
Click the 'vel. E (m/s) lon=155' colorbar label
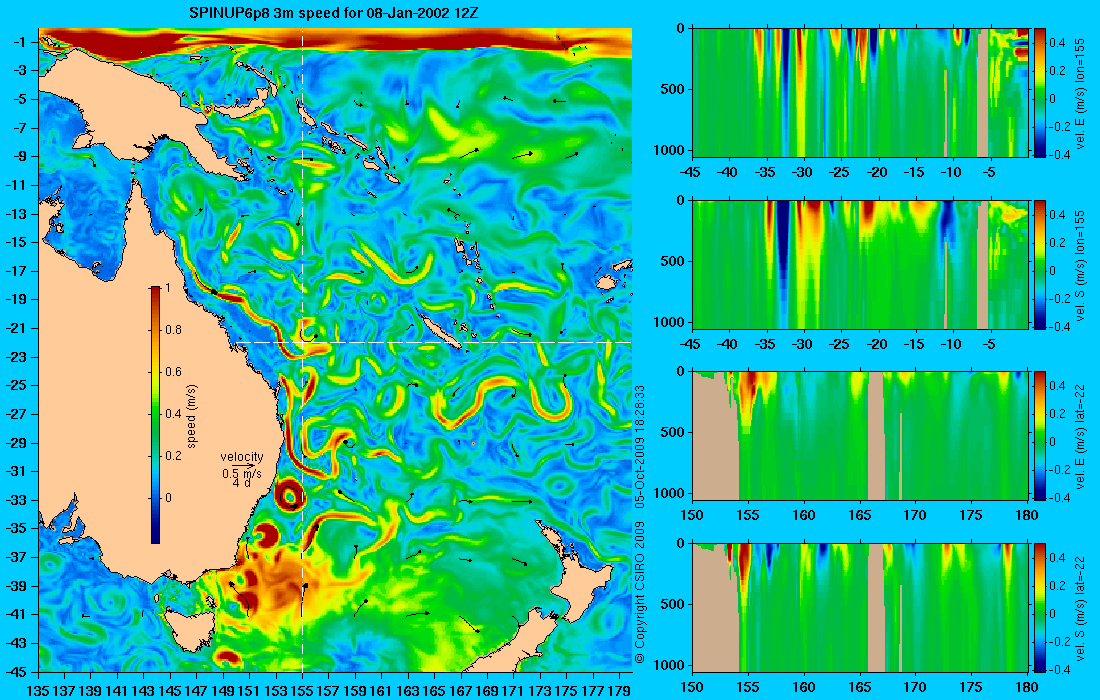point(1080,93)
